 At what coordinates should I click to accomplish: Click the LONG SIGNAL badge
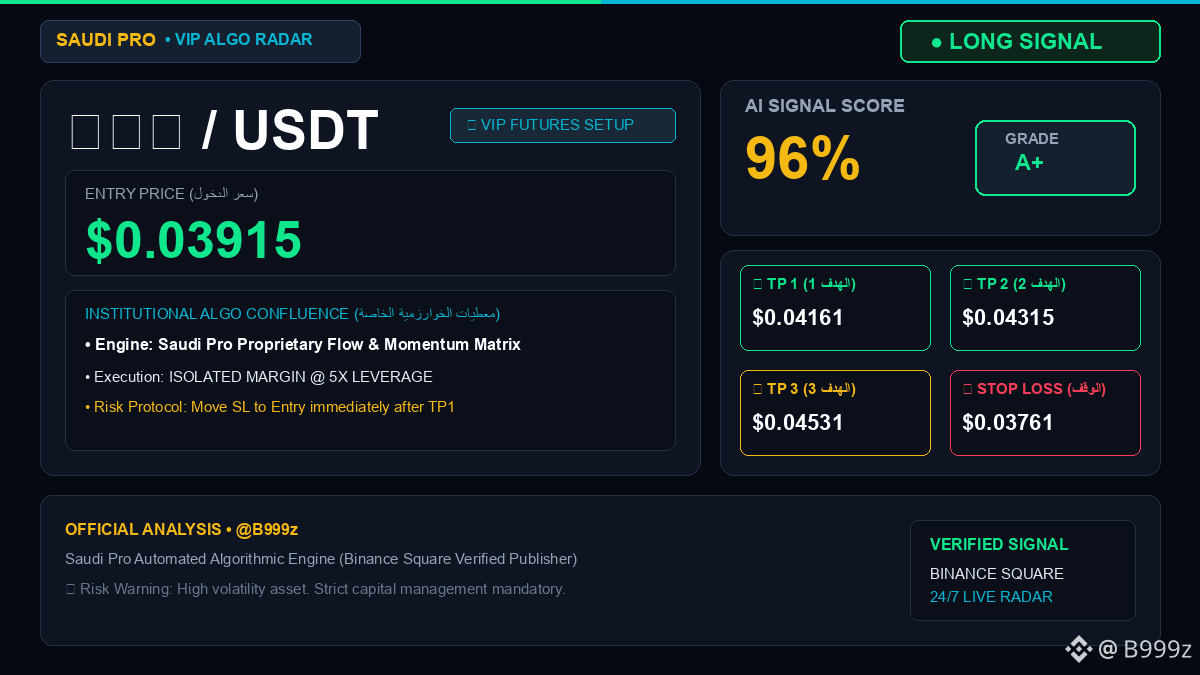(1030, 42)
